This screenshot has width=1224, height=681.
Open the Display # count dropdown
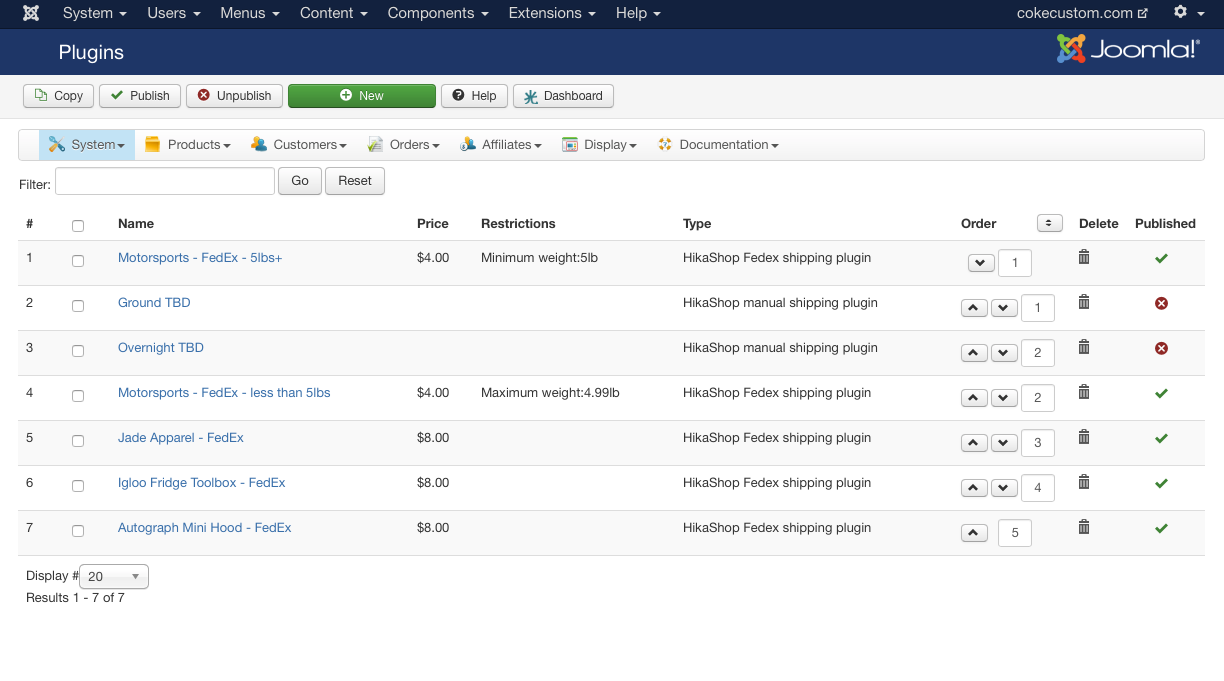[x=113, y=576]
